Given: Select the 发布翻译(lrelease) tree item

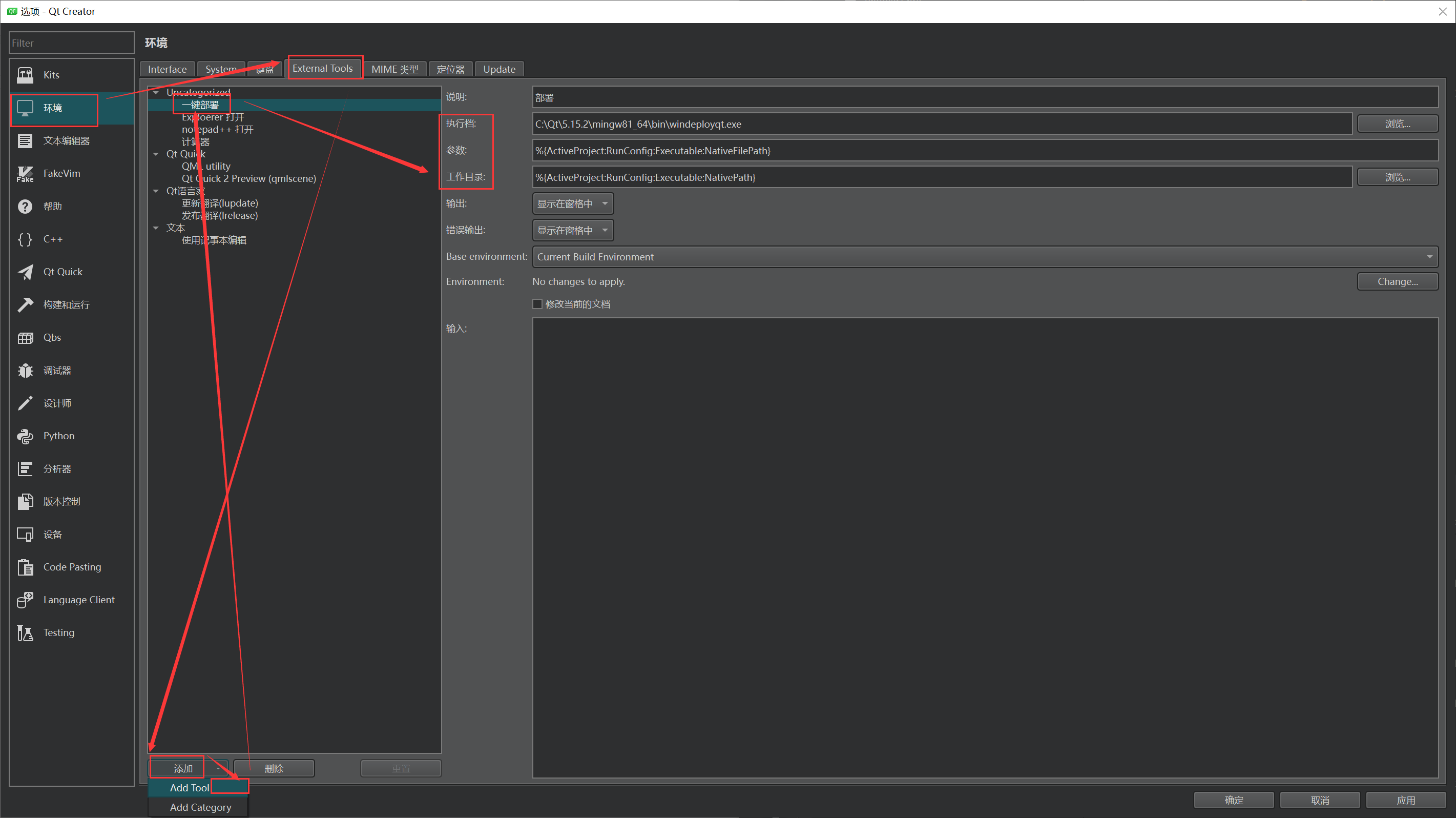Looking at the screenshot, I should (x=220, y=215).
